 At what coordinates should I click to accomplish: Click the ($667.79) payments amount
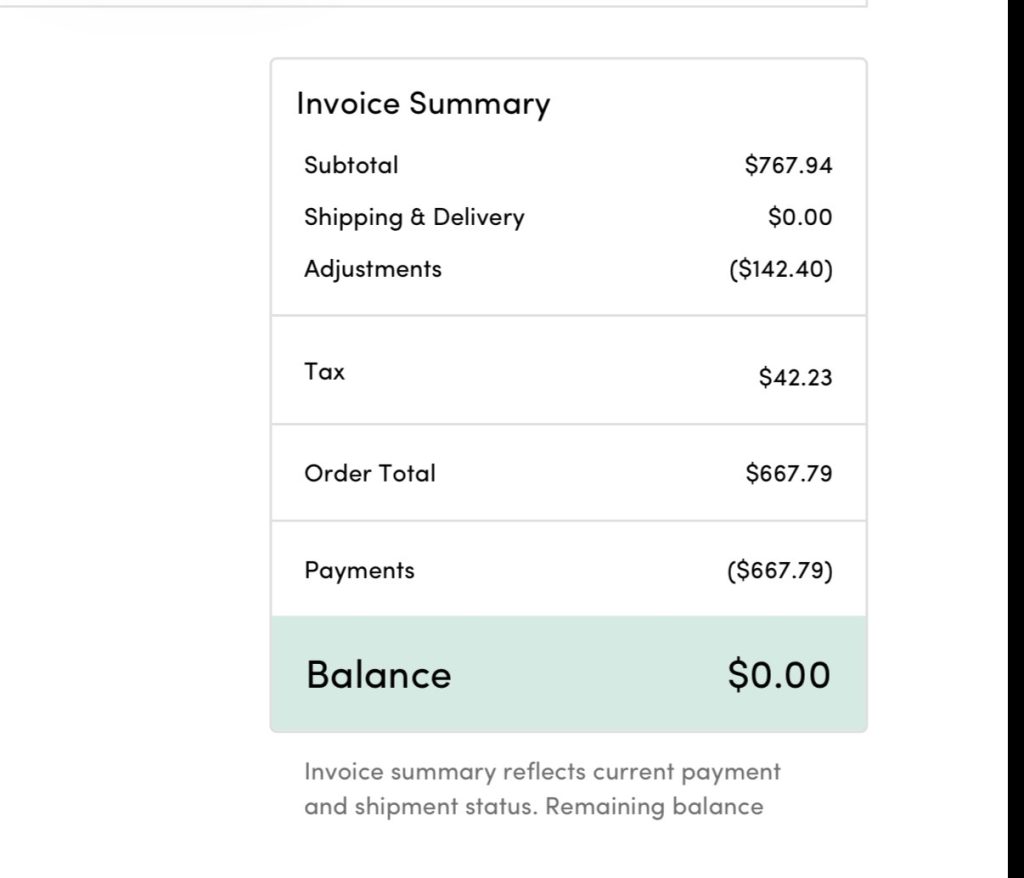tap(780, 570)
